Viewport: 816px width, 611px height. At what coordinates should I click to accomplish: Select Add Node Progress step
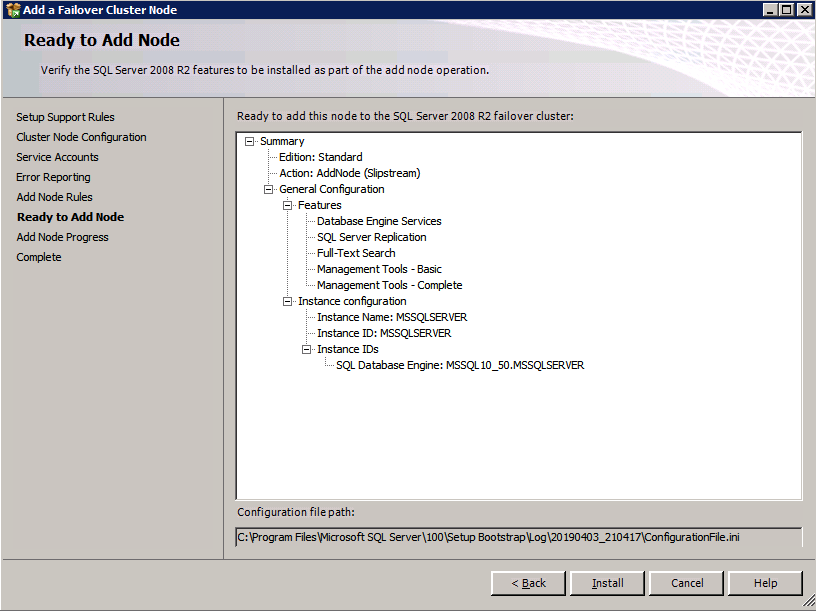click(x=62, y=237)
